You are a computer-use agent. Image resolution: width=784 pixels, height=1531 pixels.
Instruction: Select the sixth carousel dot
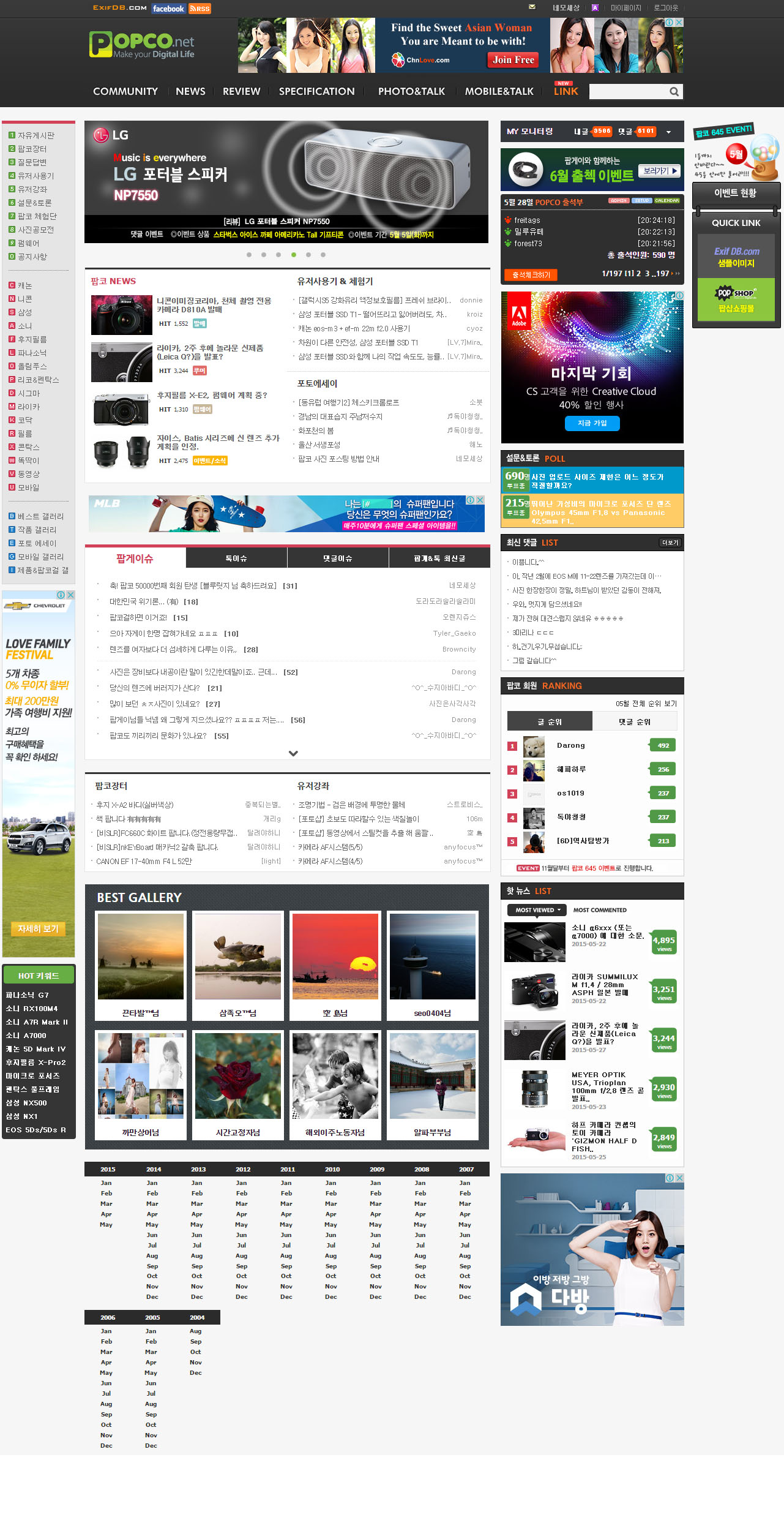click(323, 255)
